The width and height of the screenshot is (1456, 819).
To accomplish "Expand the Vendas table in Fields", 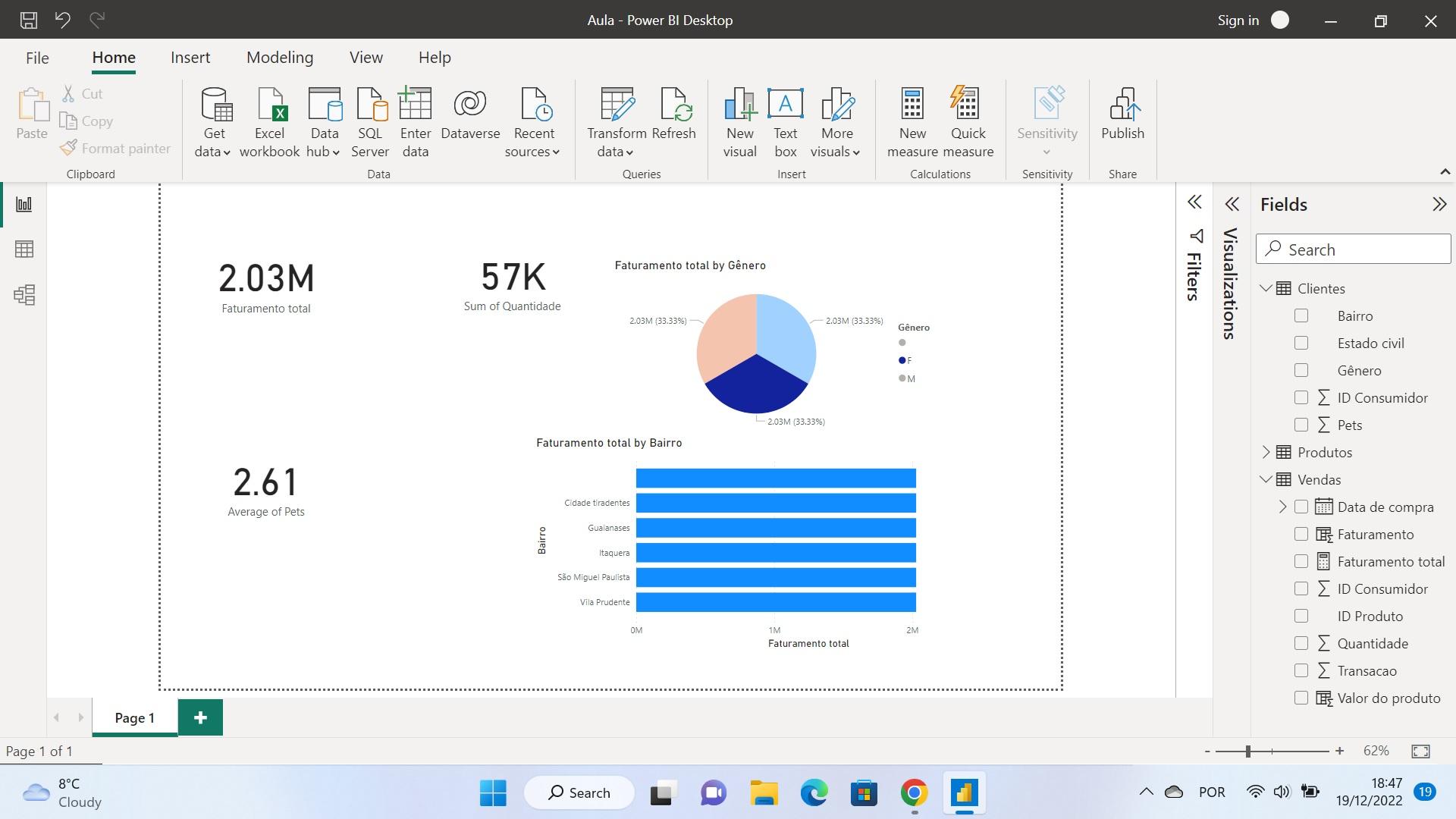I will tap(1267, 479).
